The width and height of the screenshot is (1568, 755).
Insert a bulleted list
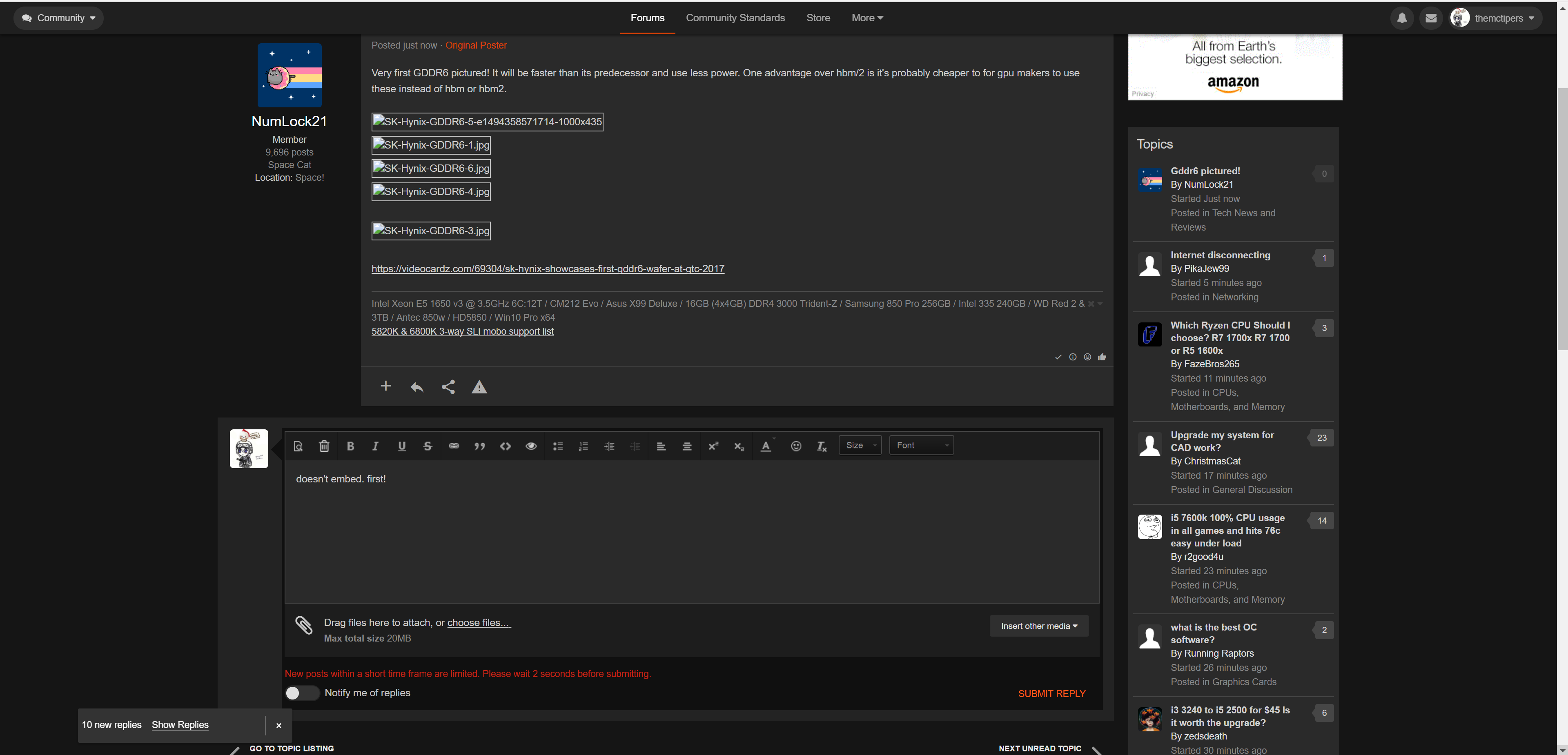coord(557,446)
